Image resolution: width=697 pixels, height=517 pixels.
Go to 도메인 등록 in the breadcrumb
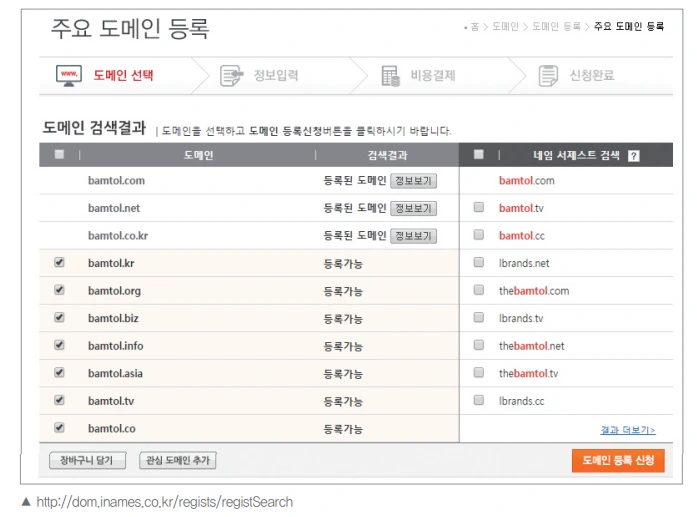tap(557, 27)
